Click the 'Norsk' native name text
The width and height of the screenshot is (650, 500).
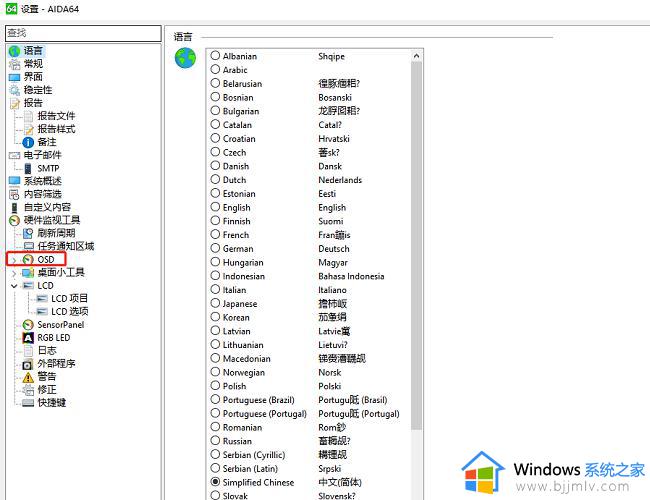[330, 372]
